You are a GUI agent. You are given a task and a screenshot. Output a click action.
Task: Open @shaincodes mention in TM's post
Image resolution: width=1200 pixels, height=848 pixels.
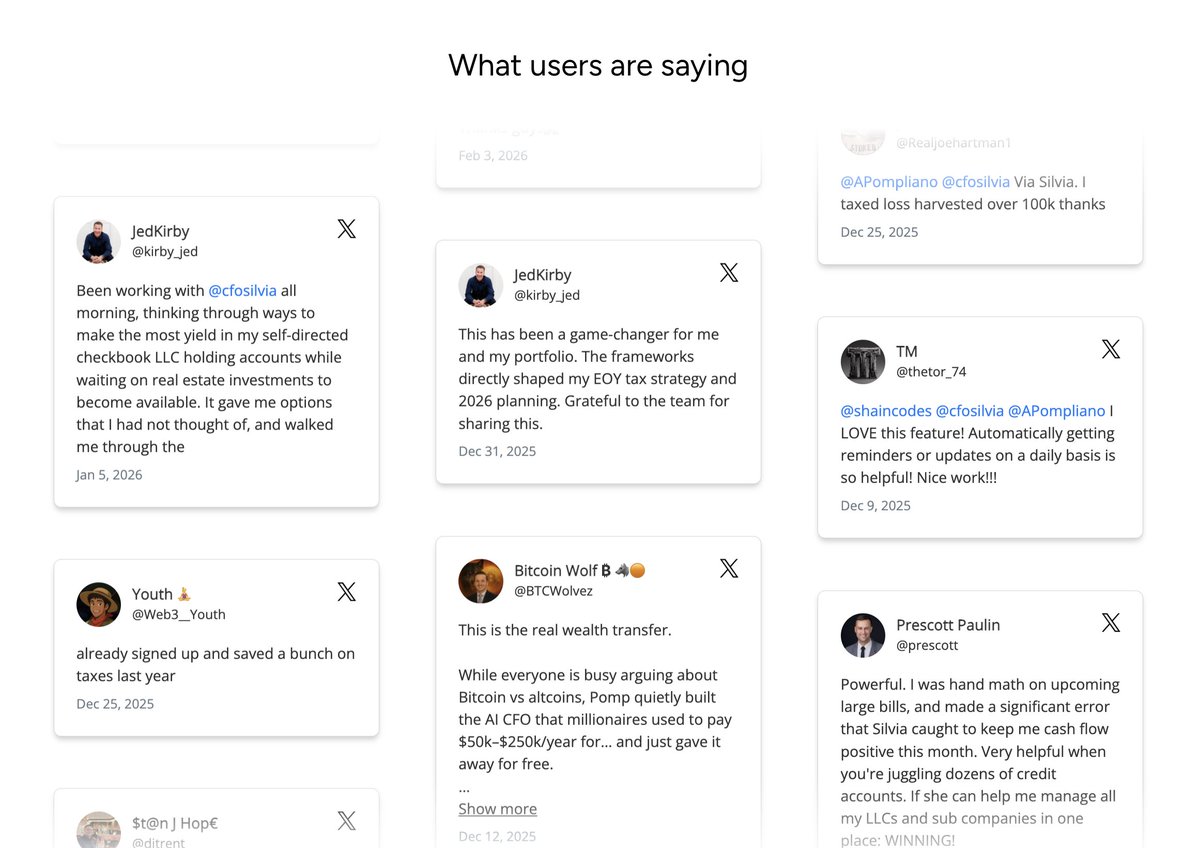885,411
